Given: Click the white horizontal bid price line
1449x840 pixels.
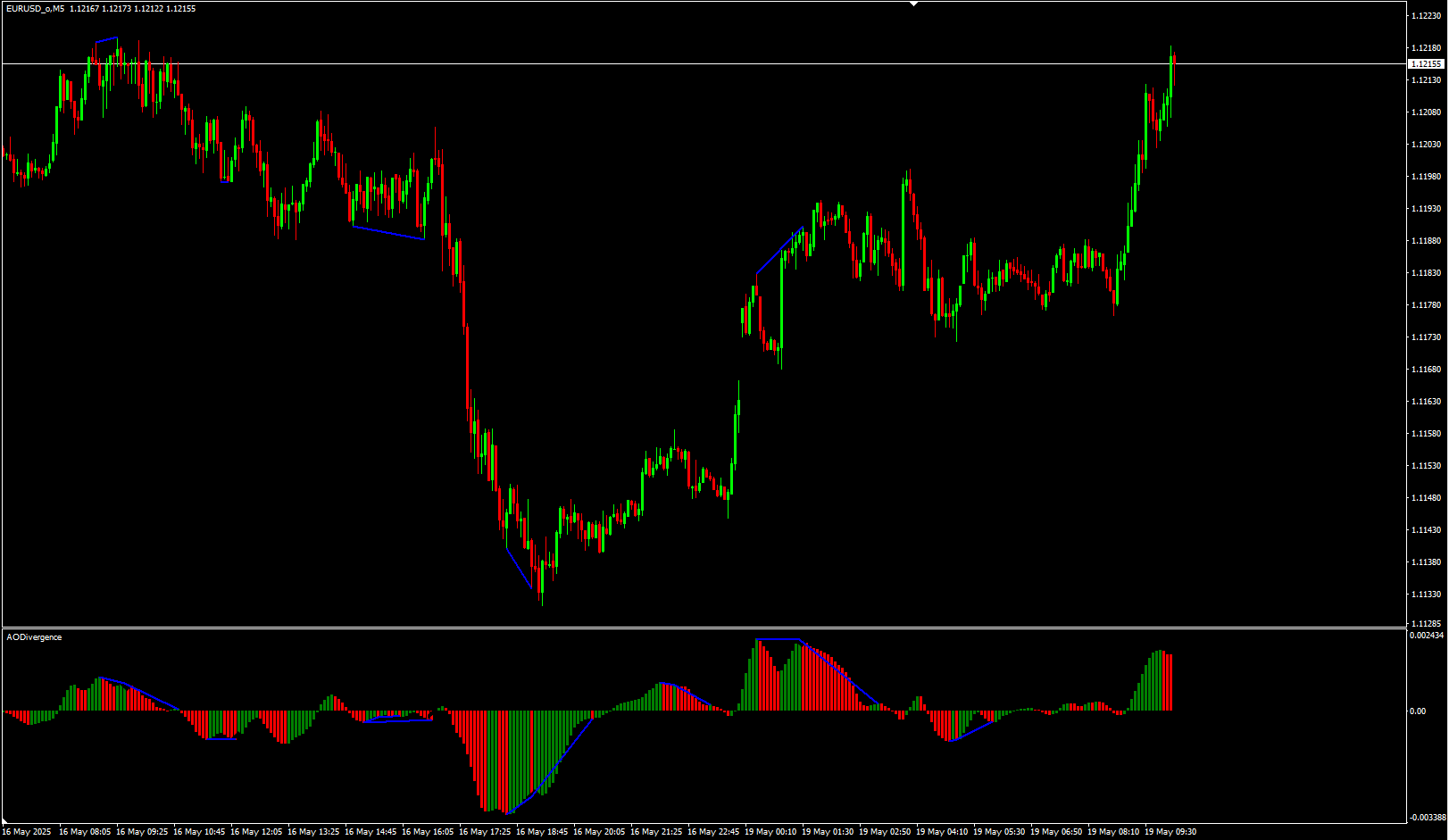Looking at the screenshot, I should [625, 63].
